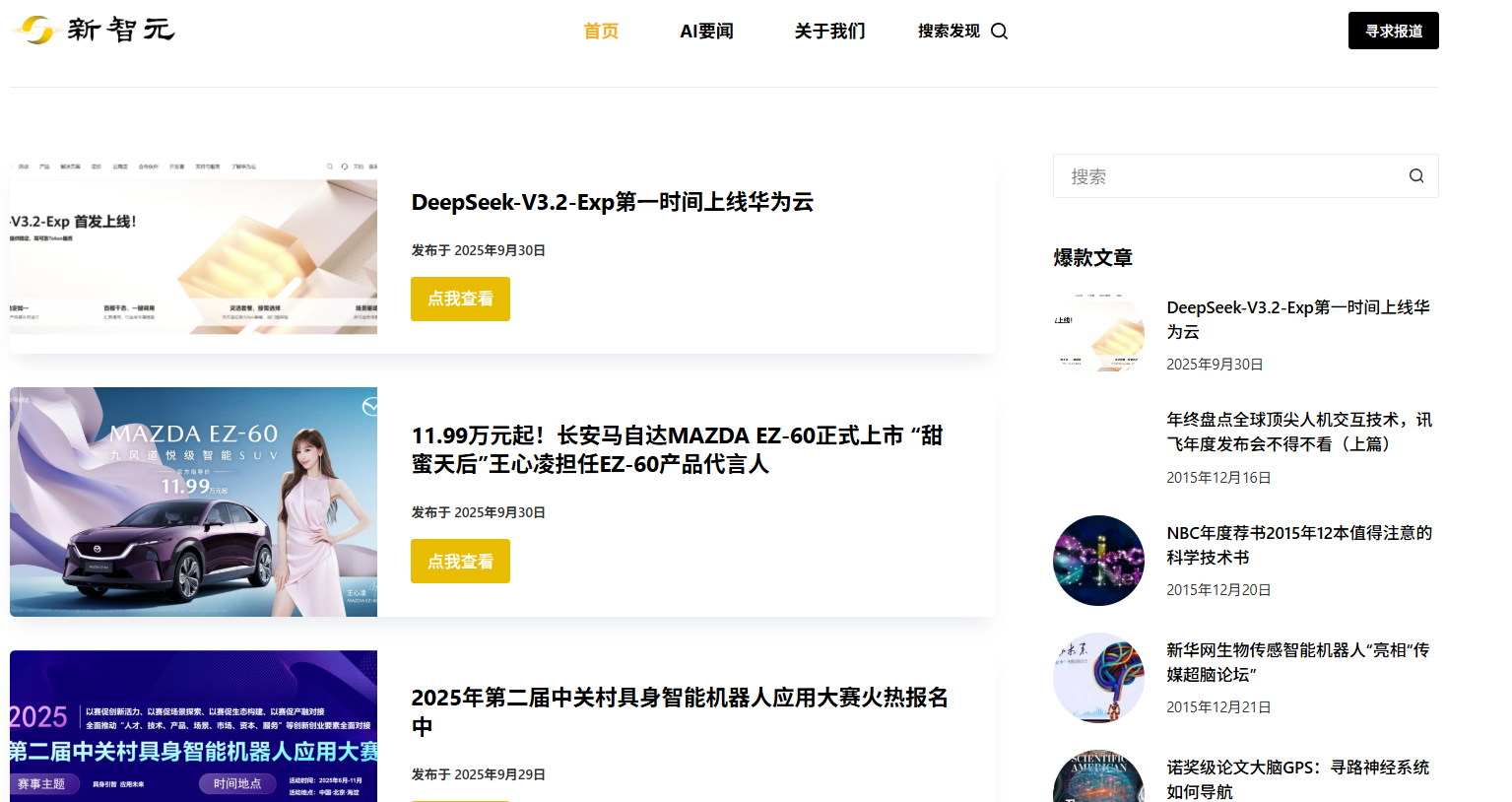Go to the AI要闻 menu item
Viewport: 1512px width, 802px height.
[x=706, y=32]
